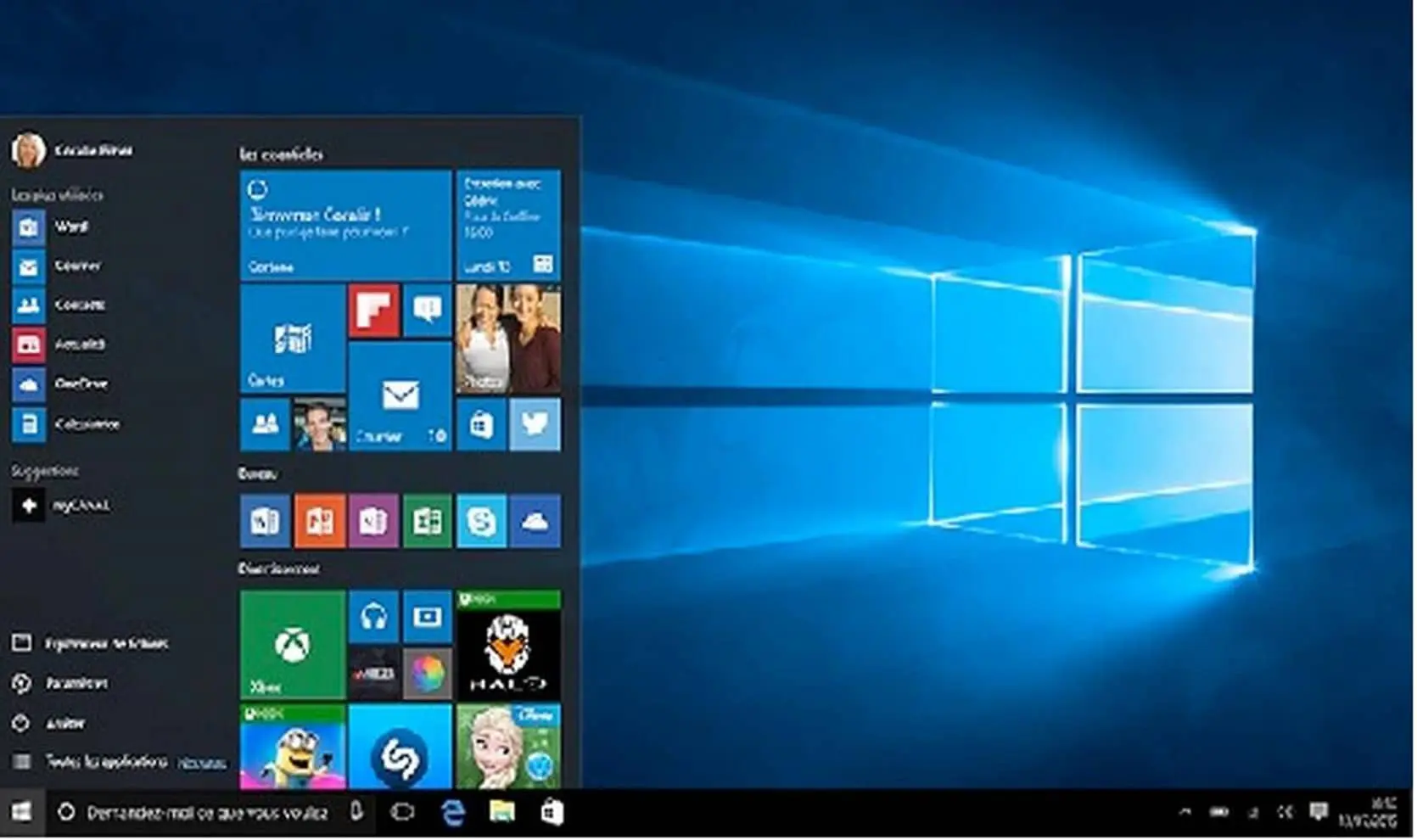This screenshot has width=1417, height=840.
Task: Click the microphone icon in search box
Action: [x=357, y=812]
